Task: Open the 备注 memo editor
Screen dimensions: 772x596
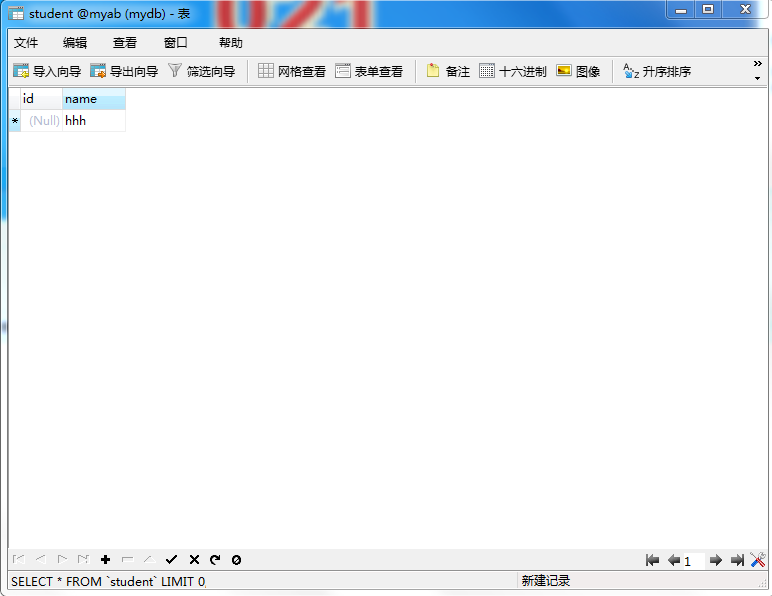Action: [448, 71]
